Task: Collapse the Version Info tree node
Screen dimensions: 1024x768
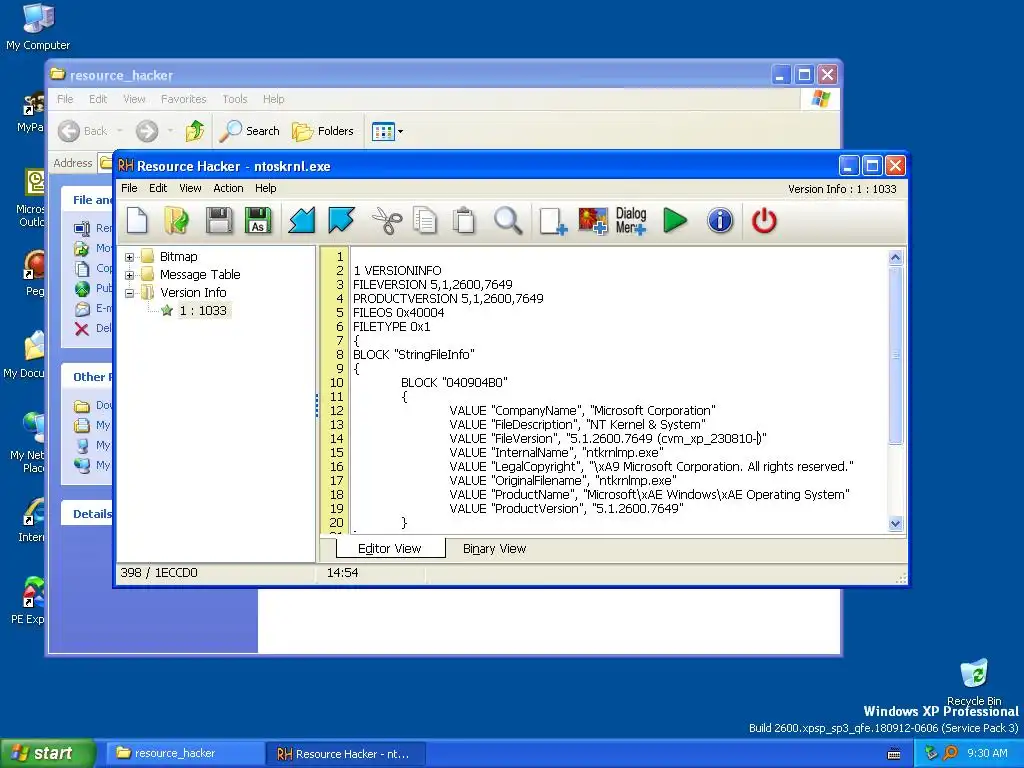Action: click(129, 293)
